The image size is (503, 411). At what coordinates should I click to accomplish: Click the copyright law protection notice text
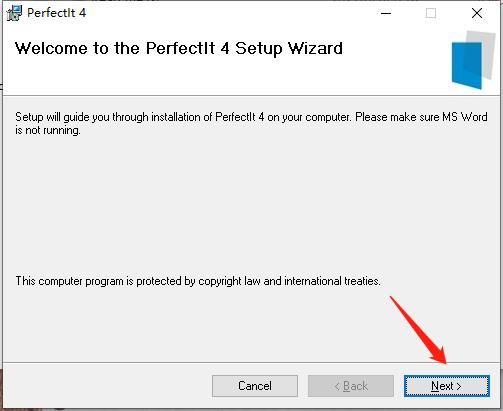point(198,281)
